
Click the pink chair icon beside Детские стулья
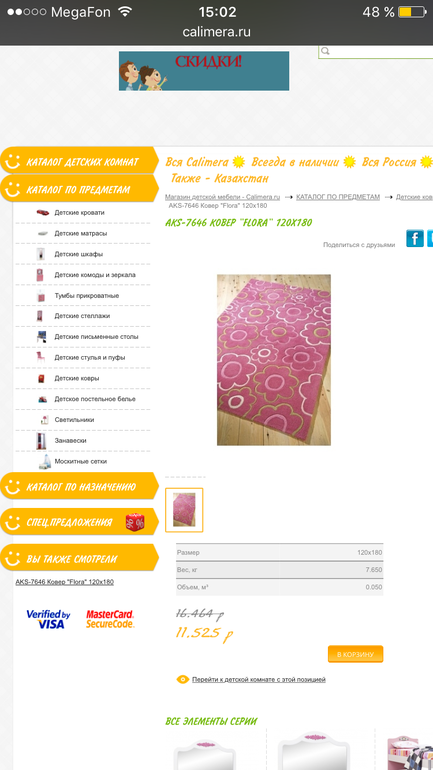pos(40,358)
